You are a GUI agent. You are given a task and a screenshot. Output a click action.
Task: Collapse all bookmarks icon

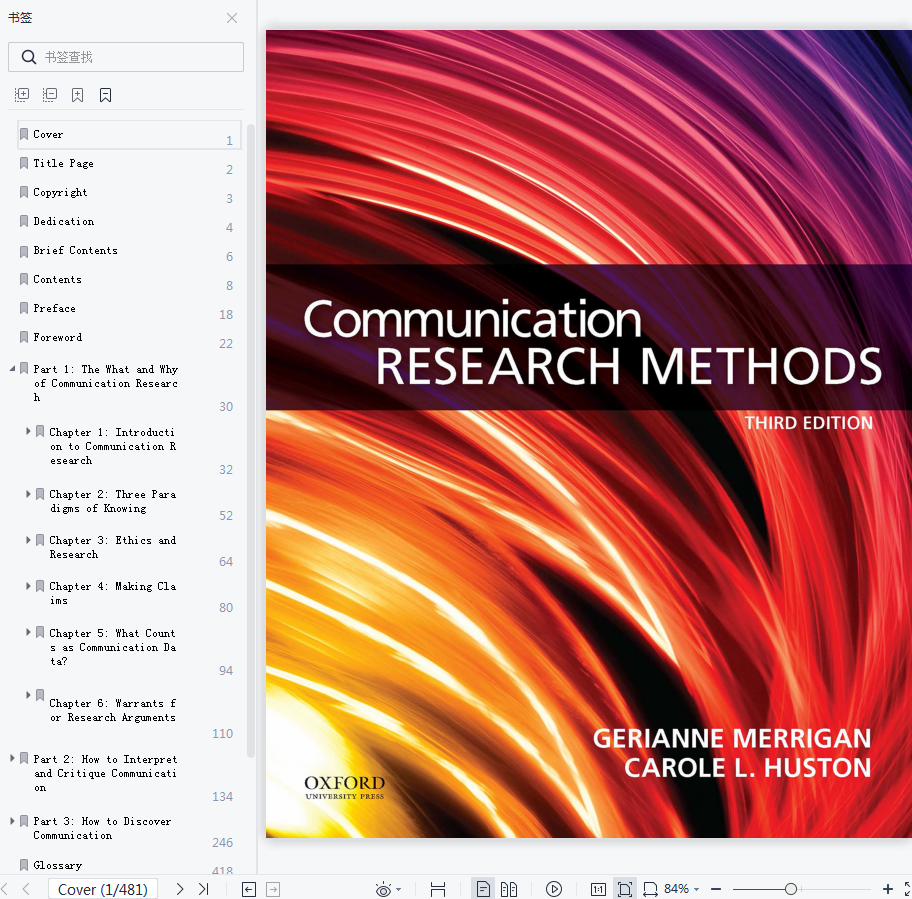(x=50, y=95)
